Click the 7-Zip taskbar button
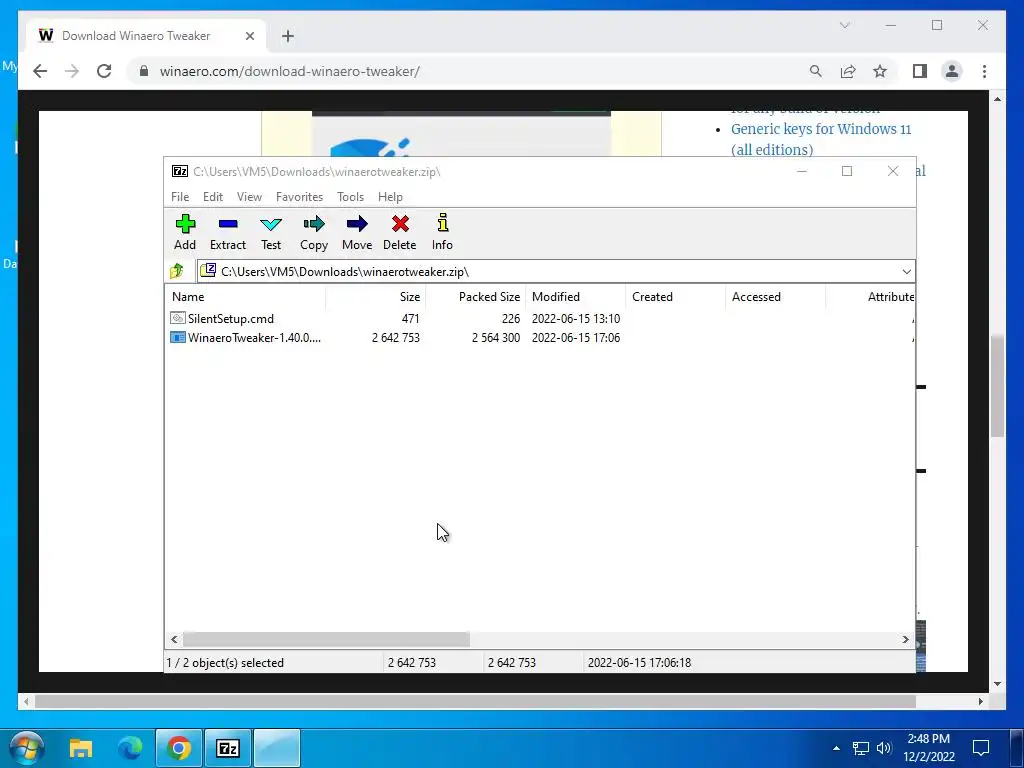Image resolution: width=1024 pixels, height=768 pixels. (x=227, y=748)
